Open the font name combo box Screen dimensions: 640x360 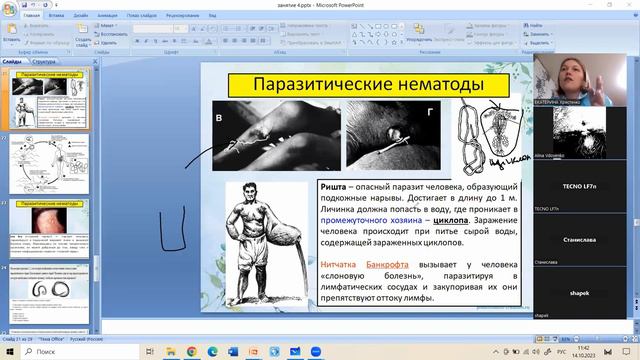click(153, 29)
